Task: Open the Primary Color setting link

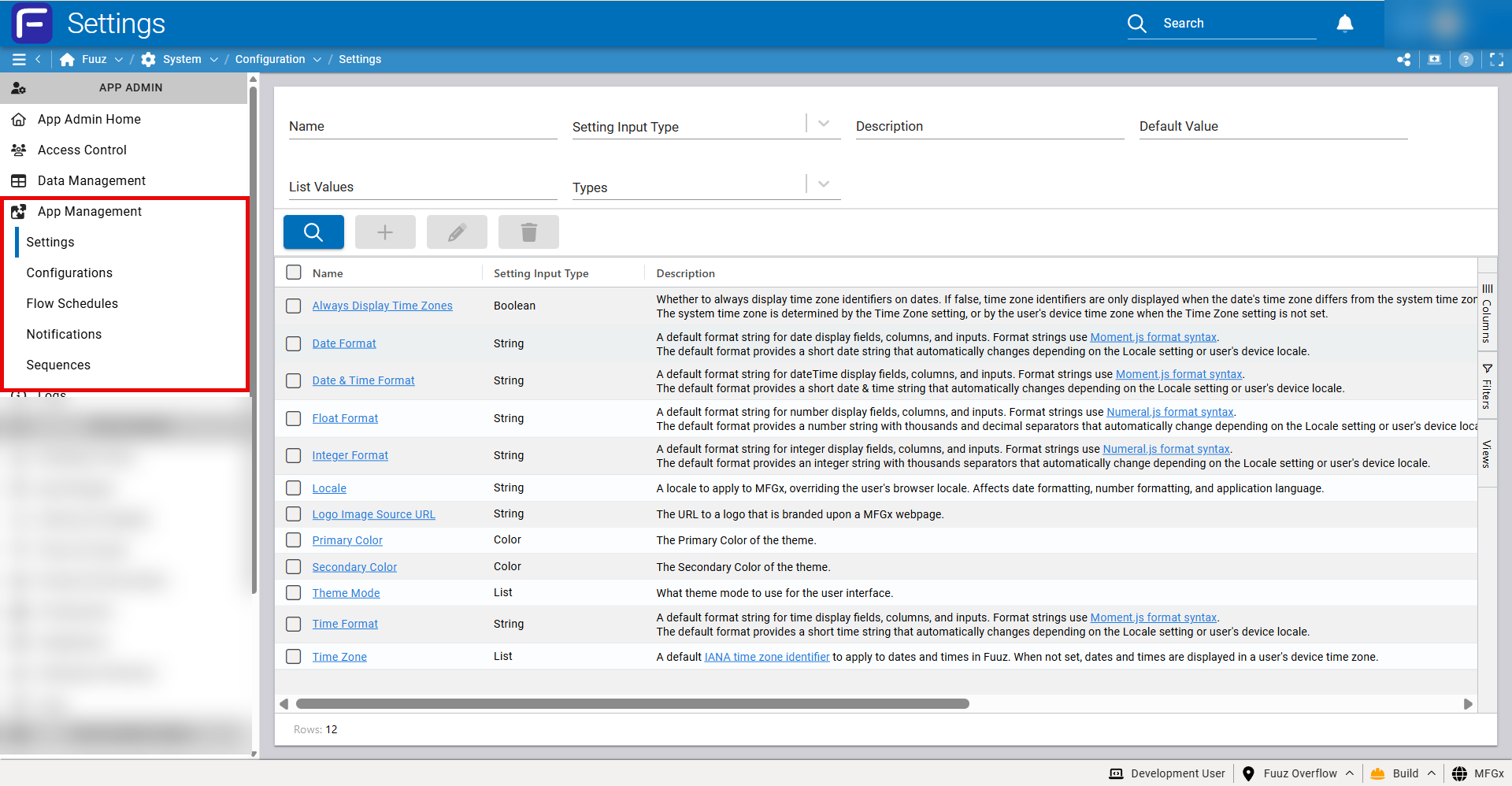Action: (x=347, y=540)
